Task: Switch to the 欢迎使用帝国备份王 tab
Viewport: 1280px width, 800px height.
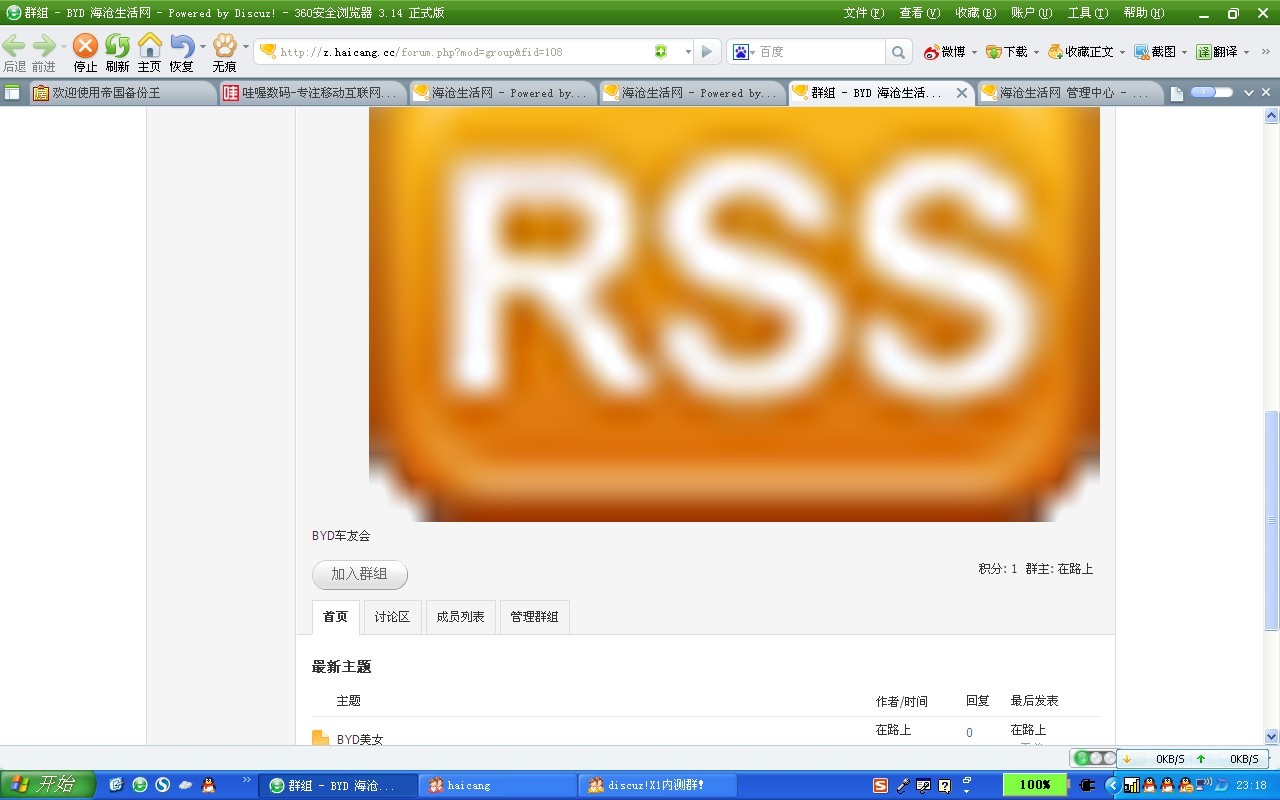Action: point(122,93)
